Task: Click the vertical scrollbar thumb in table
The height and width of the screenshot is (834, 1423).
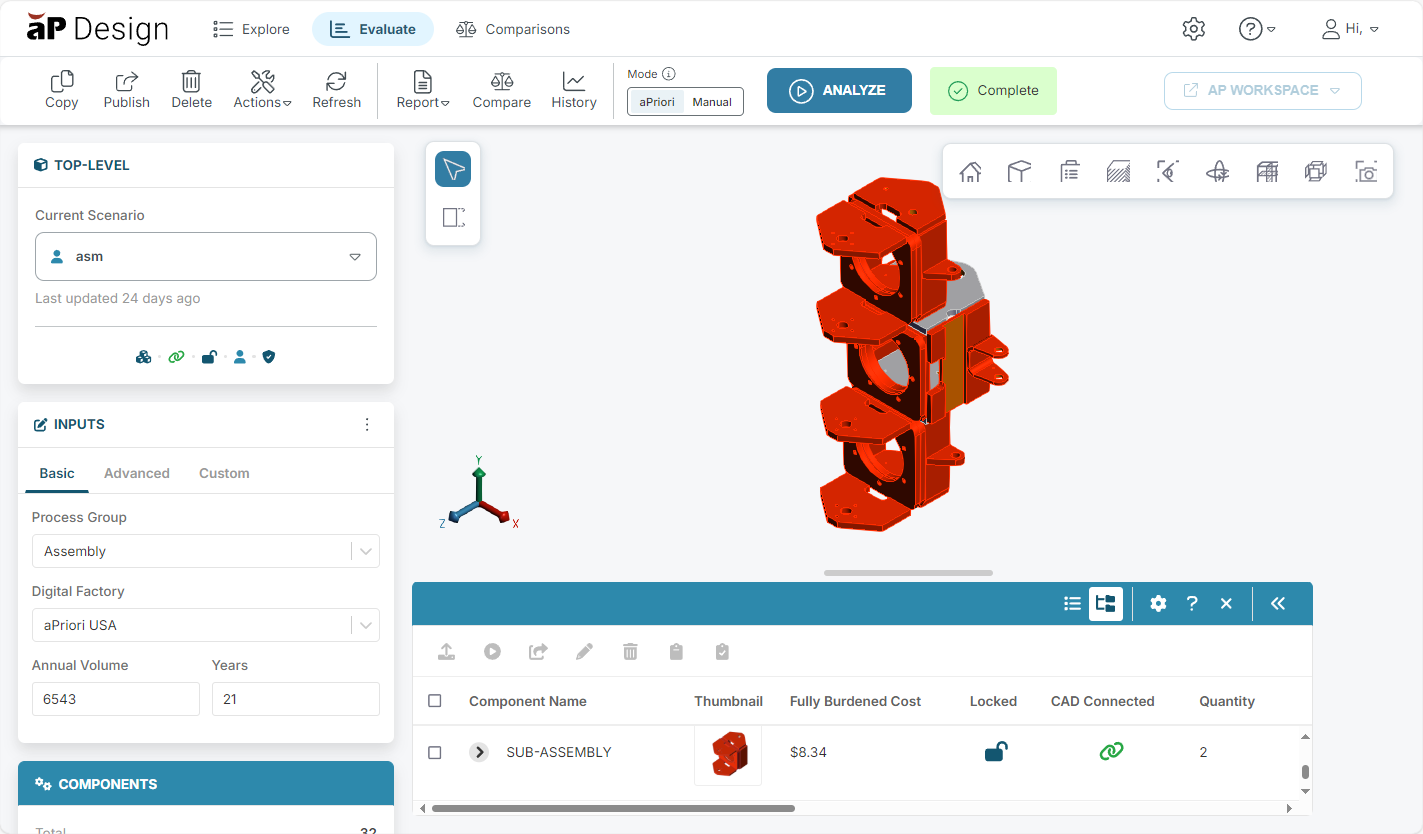Action: (x=1305, y=772)
